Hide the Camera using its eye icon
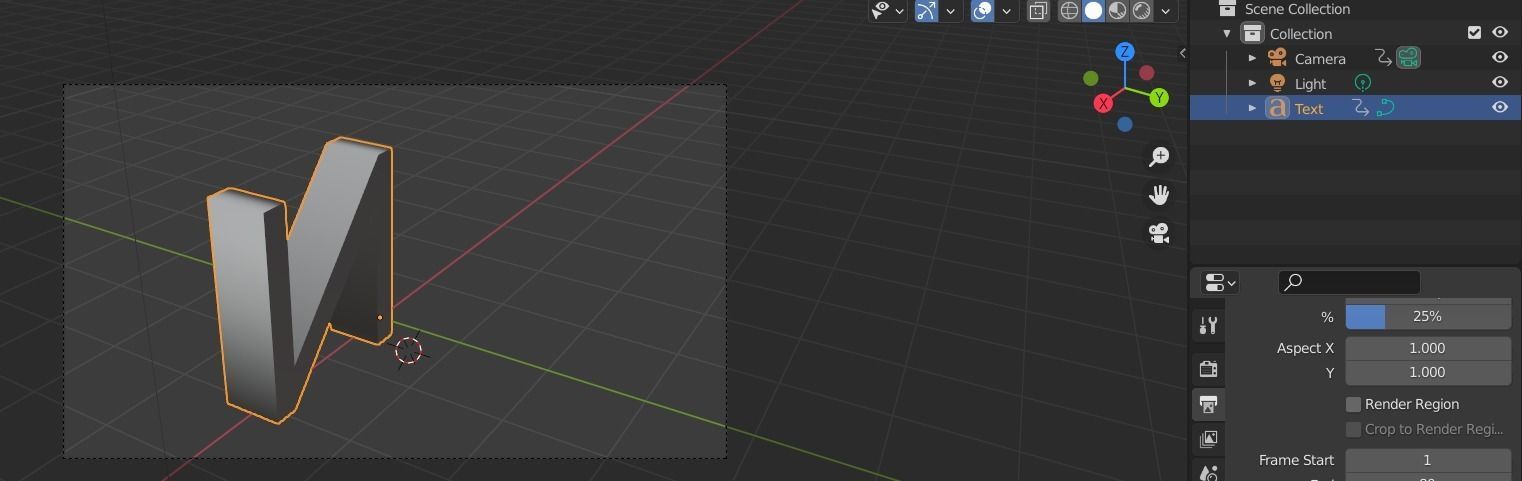 1500,58
